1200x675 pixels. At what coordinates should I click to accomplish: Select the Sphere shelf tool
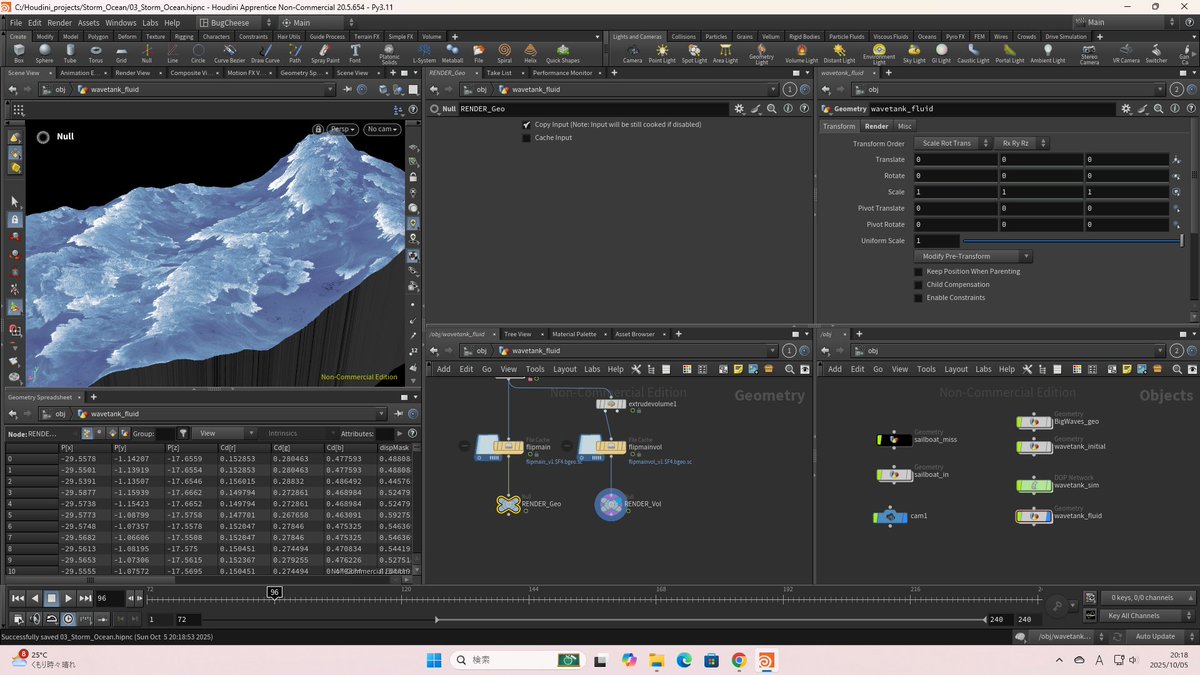(x=44, y=52)
